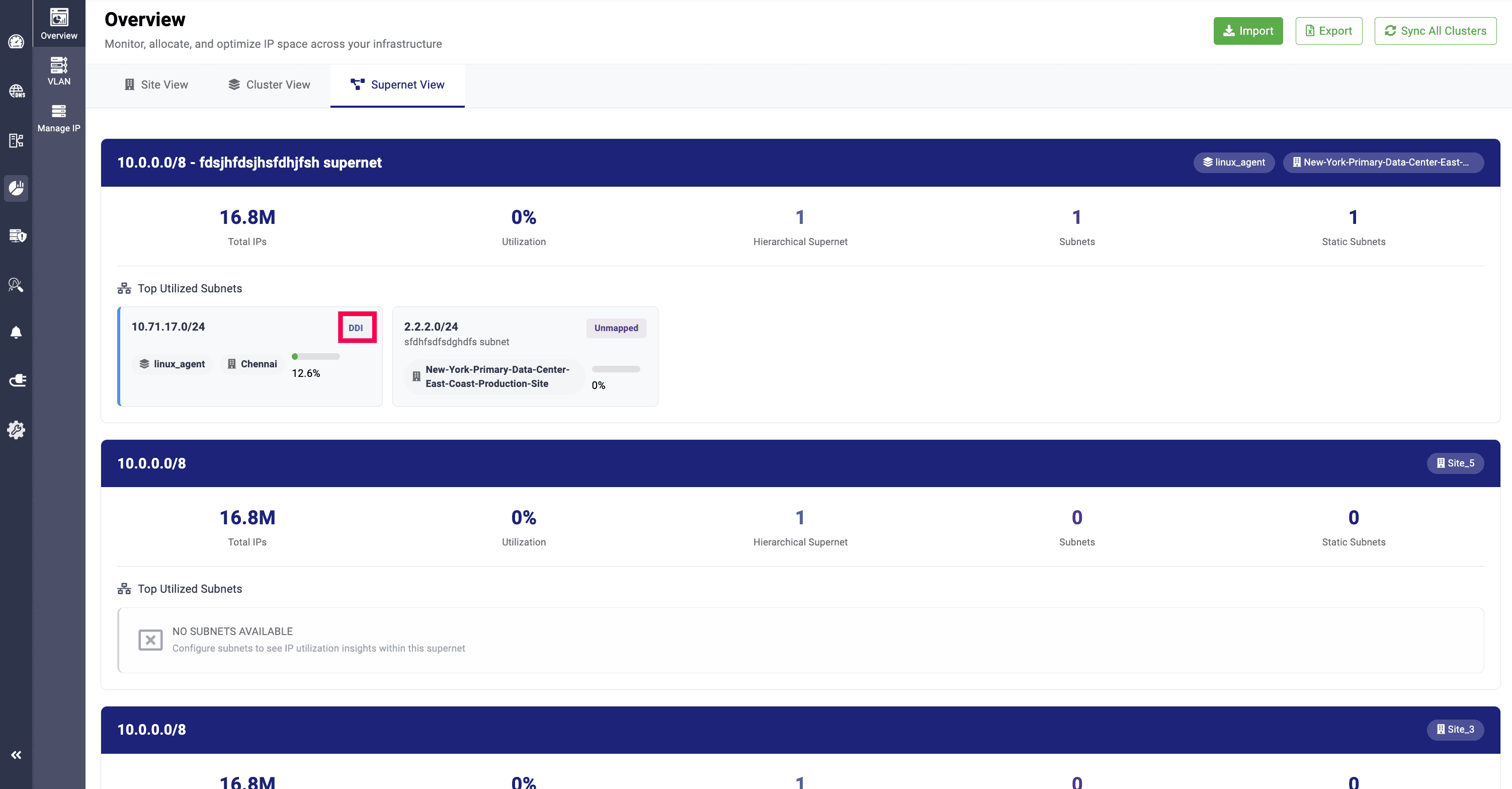Click the Unmapped badge on 2.2.2.0/24
This screenshot has width=1512, height=789.
[616, 328]
